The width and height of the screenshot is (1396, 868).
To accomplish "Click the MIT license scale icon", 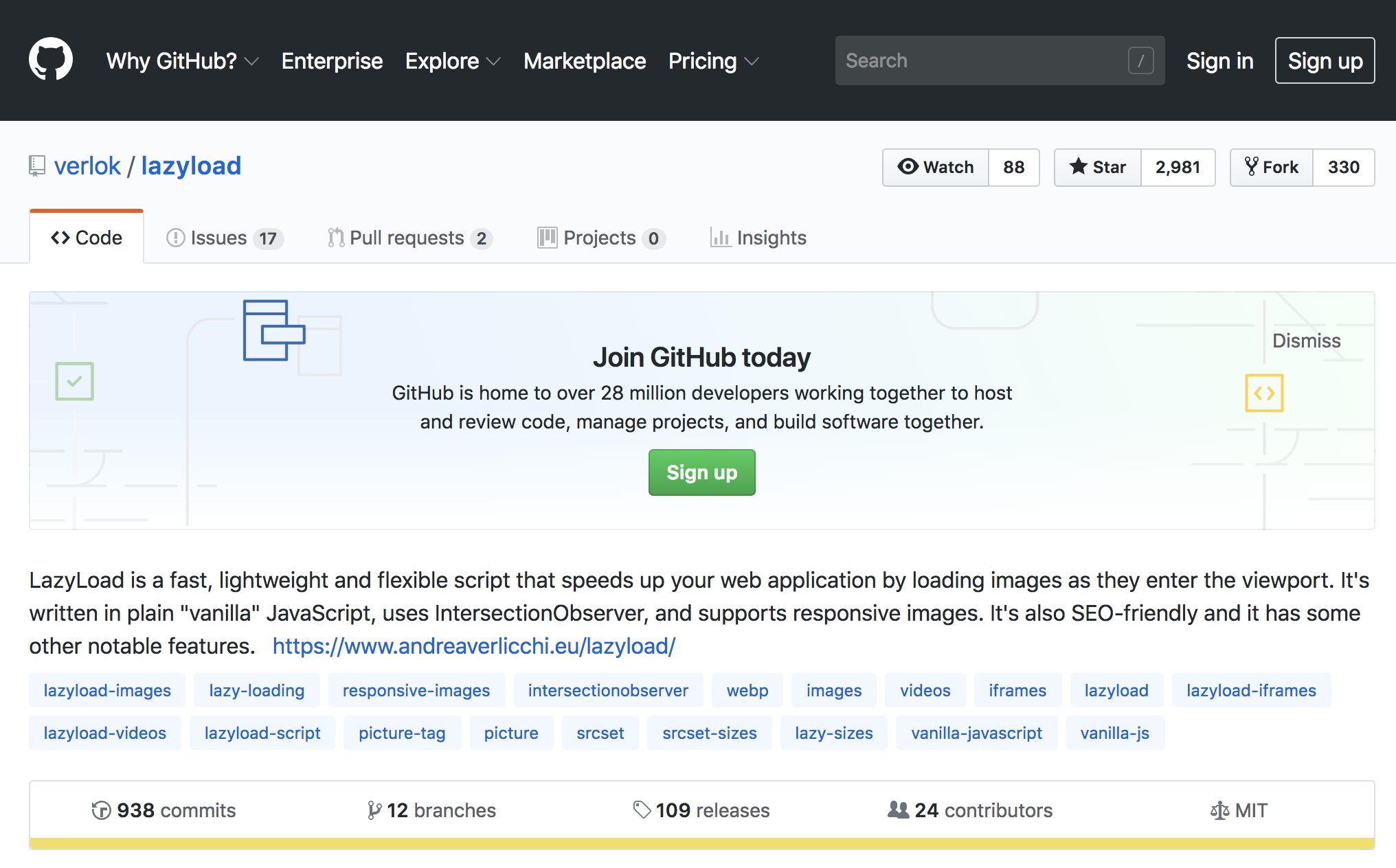I will point(1219,811).
